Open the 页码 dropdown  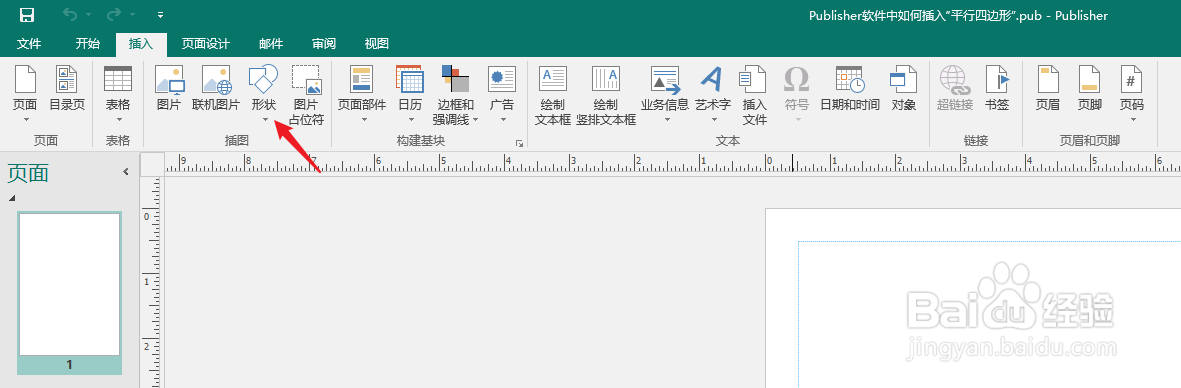(1131, 94)
